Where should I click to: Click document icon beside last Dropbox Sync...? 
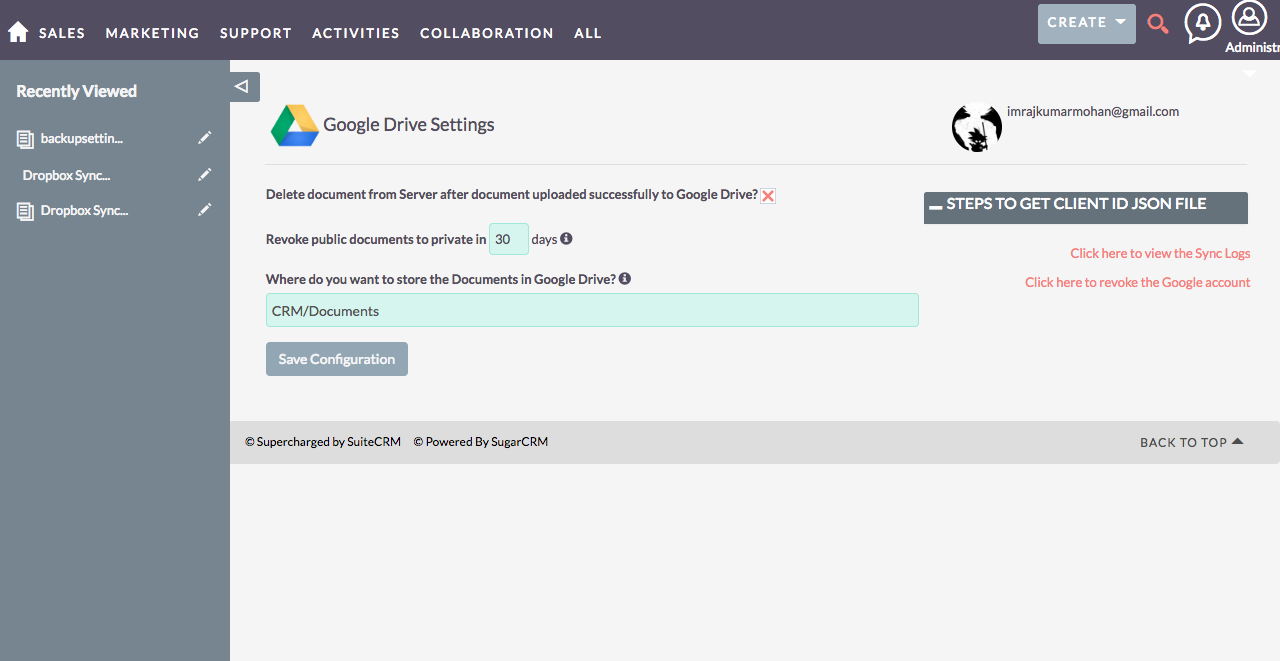[x=26, y=211]
